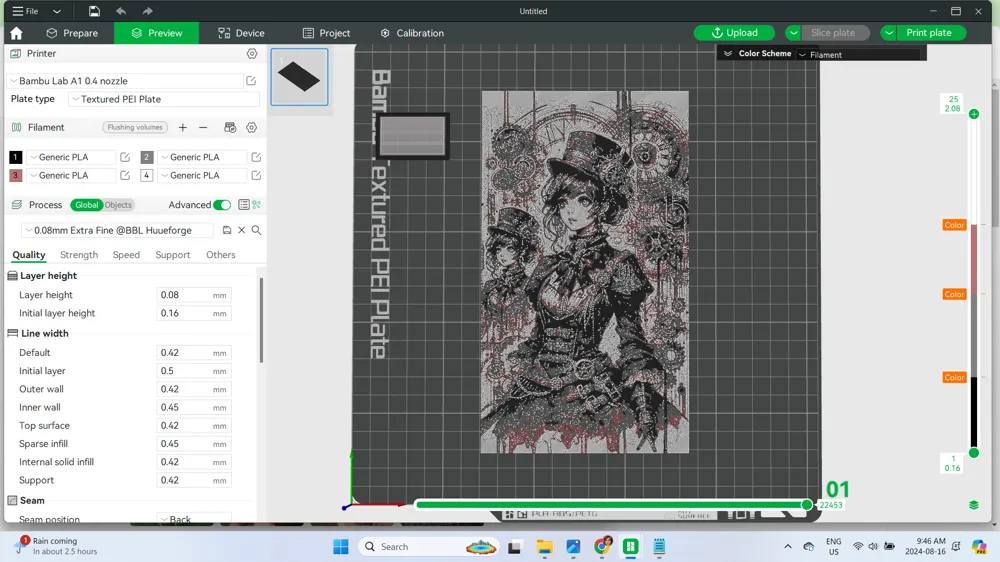The height and width of the screenshot is (562, 1000).
Task: Click the Layer height input field
Action: 194,295
